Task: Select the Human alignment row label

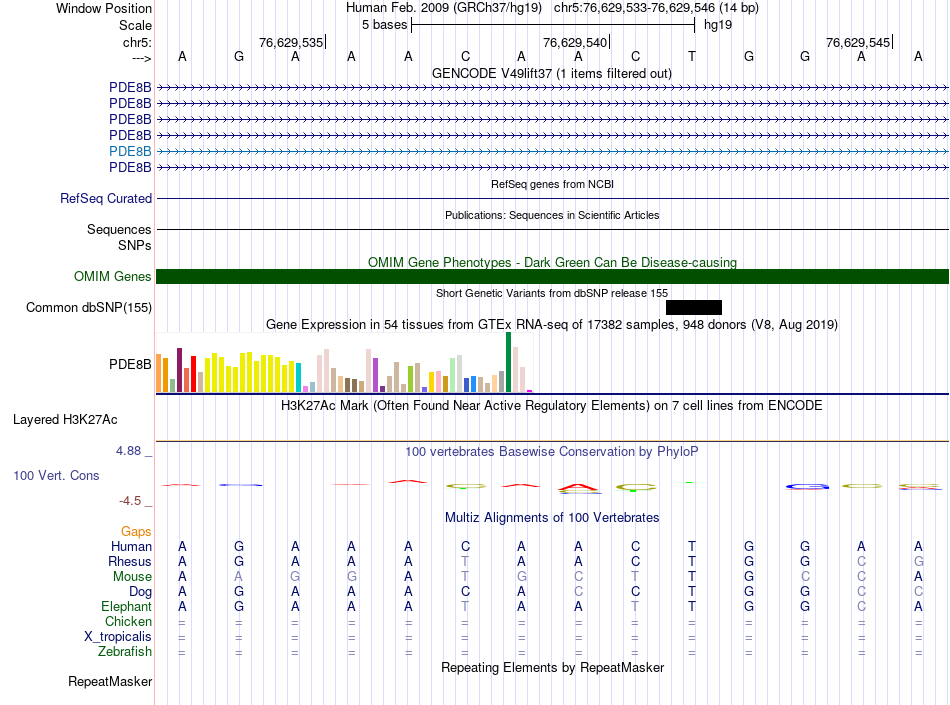Action: [131, 547]
